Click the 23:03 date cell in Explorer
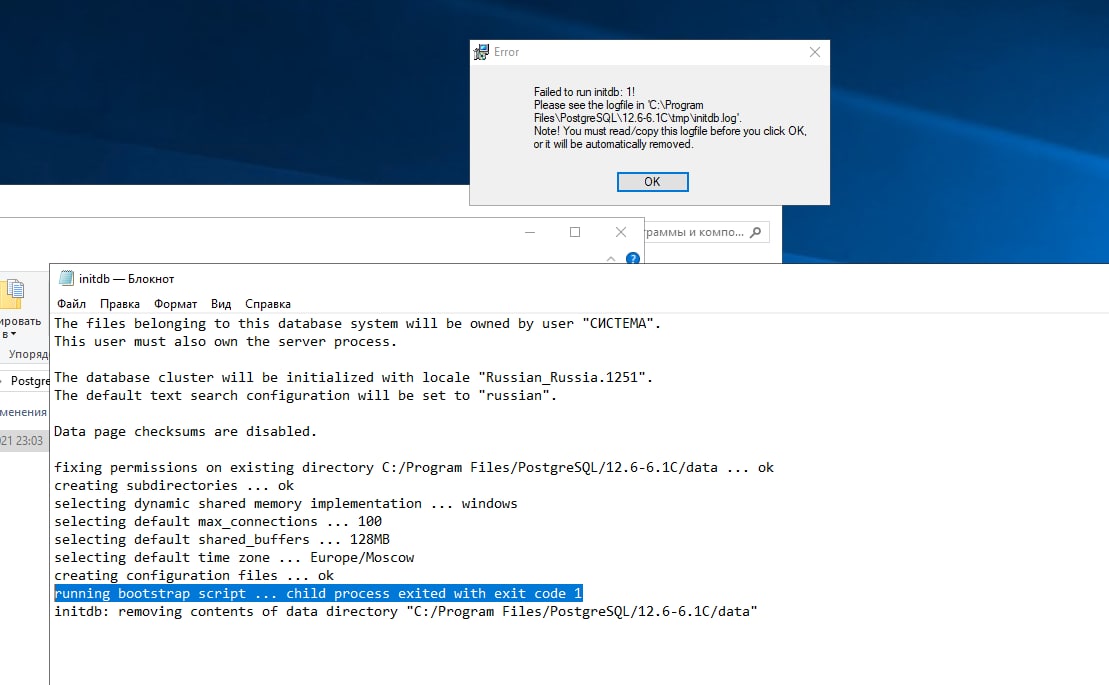1109x685 pixels. coord(21,440)
